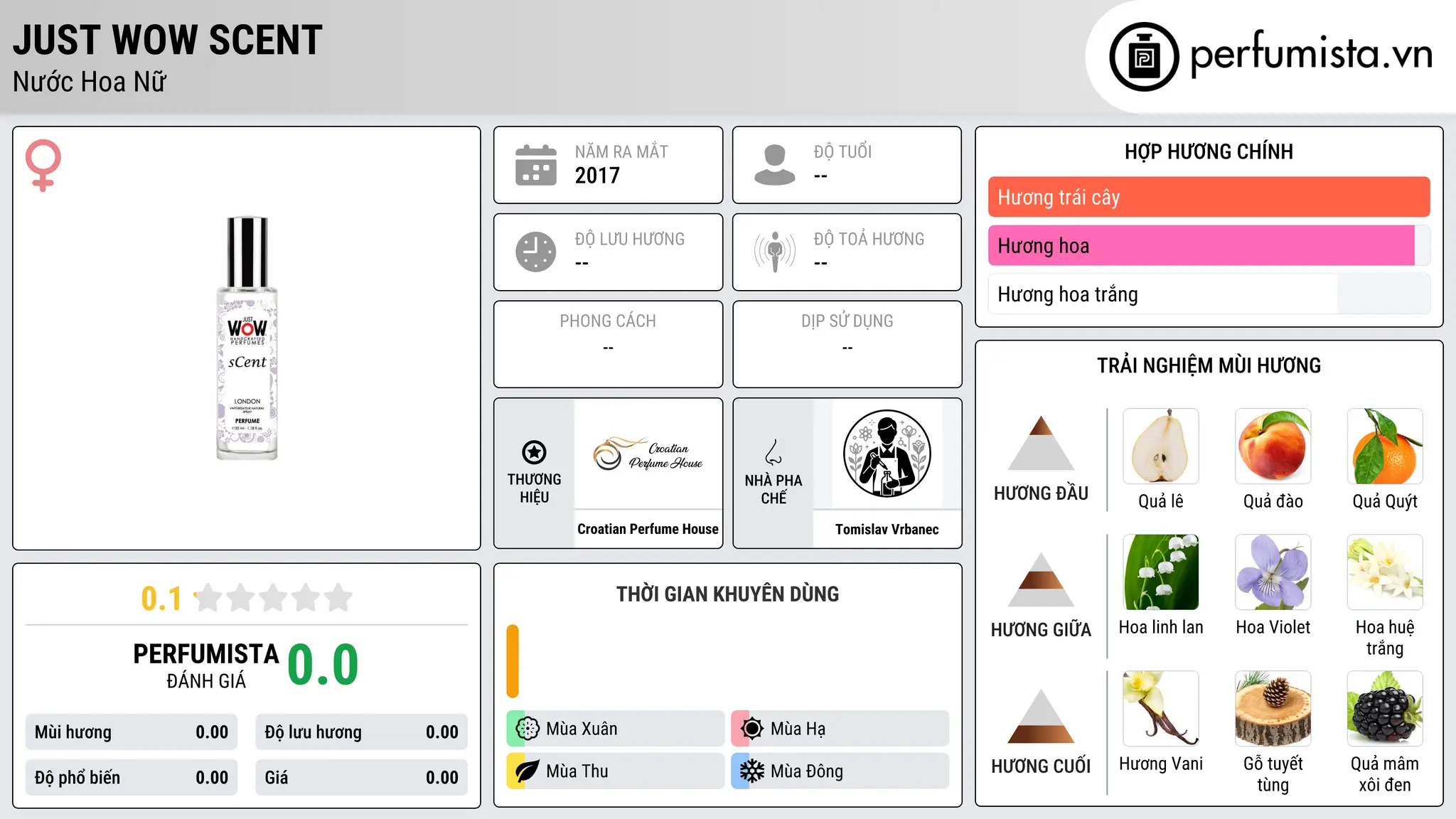Image resolution: width=1456 pixels, height=819 pixels.
Task: Click the clock icon beside Độ lưu hương
Action: click(536, 252)
